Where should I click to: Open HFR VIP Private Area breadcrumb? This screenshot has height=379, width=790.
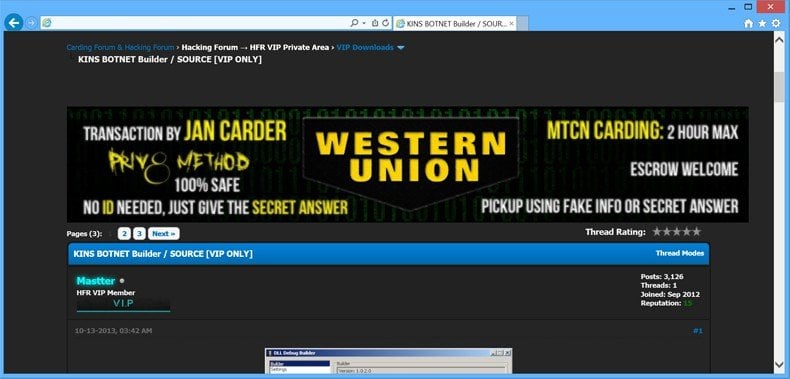289,47
